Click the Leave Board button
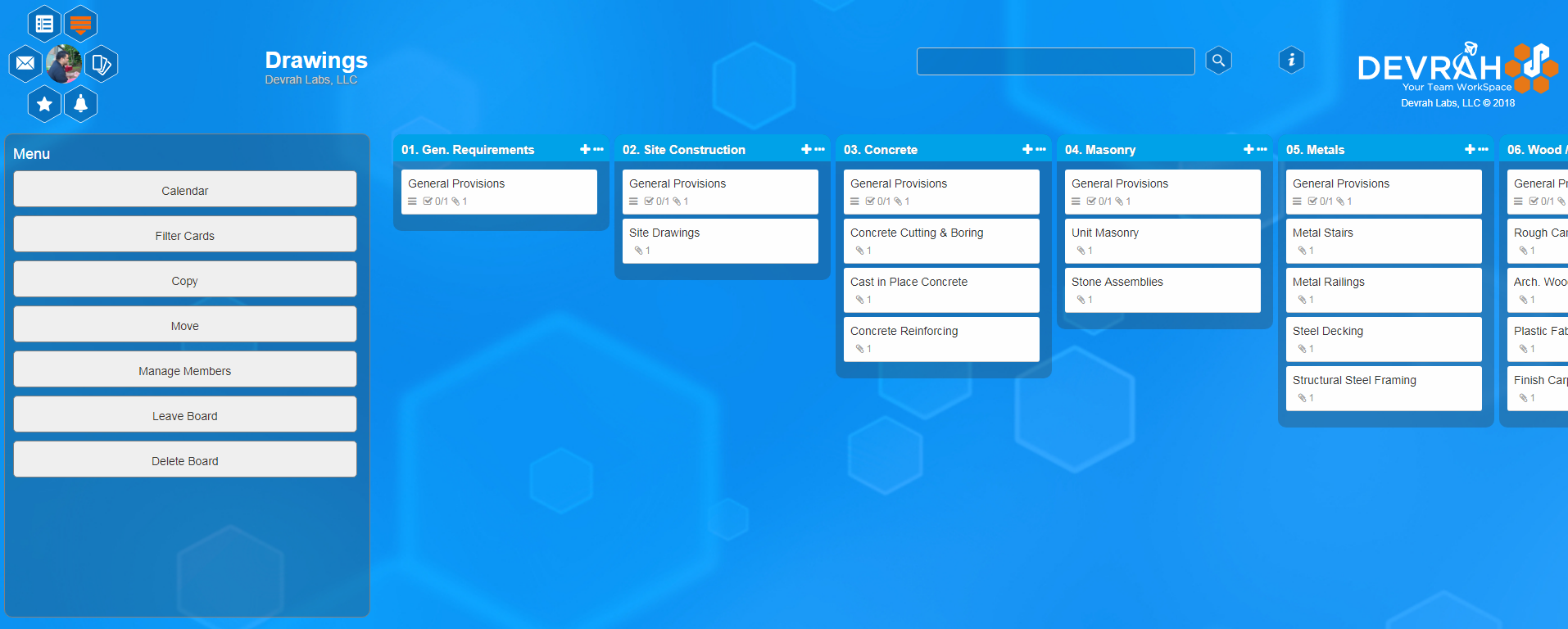 coord(185,415)
